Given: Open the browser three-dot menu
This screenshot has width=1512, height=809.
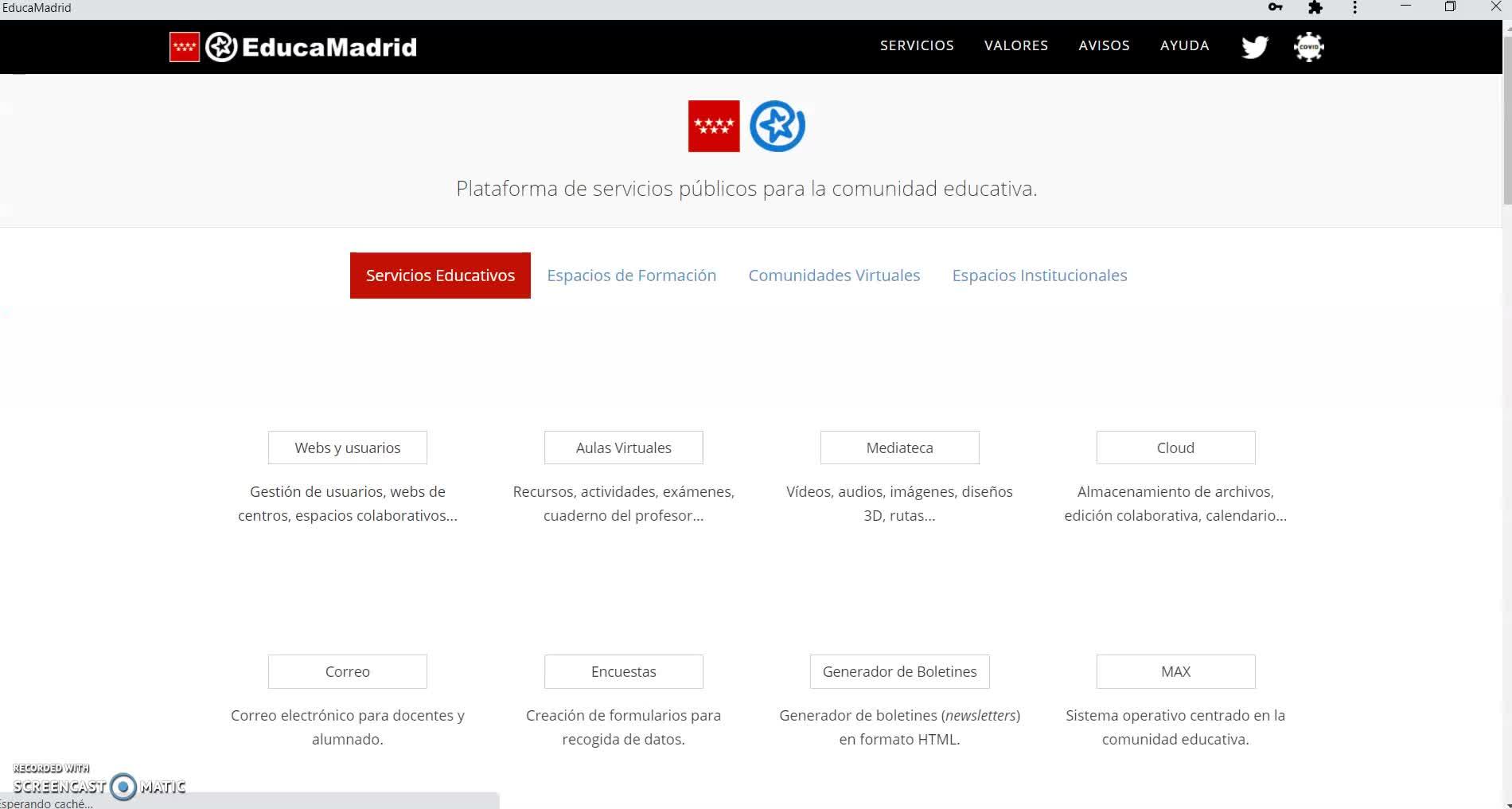Looking at the screenshot, I should [1354, 8].
